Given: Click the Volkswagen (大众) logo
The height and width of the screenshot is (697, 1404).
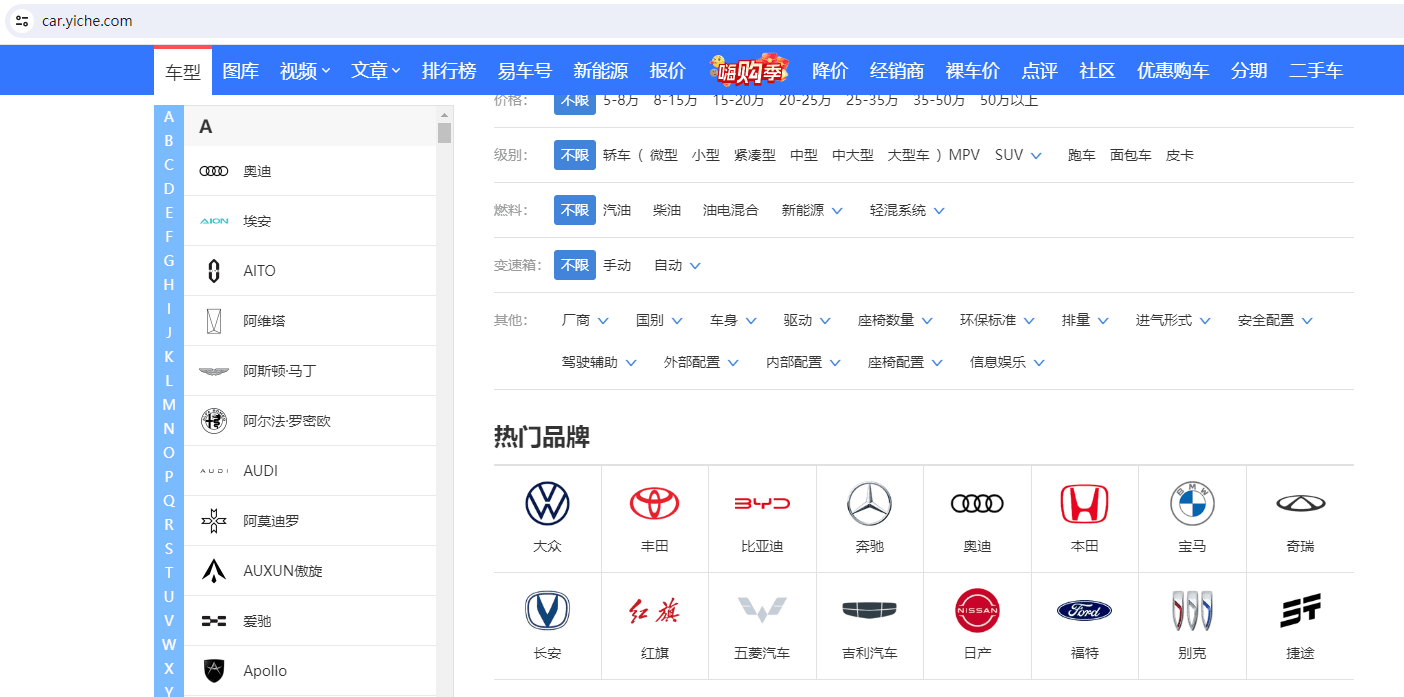Looking at the screenshot, I should [547, 503].
